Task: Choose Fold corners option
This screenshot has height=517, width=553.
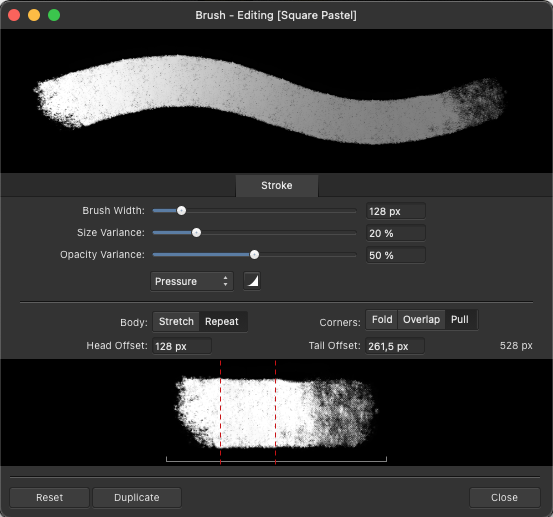Action: click(x=382, y=320)
